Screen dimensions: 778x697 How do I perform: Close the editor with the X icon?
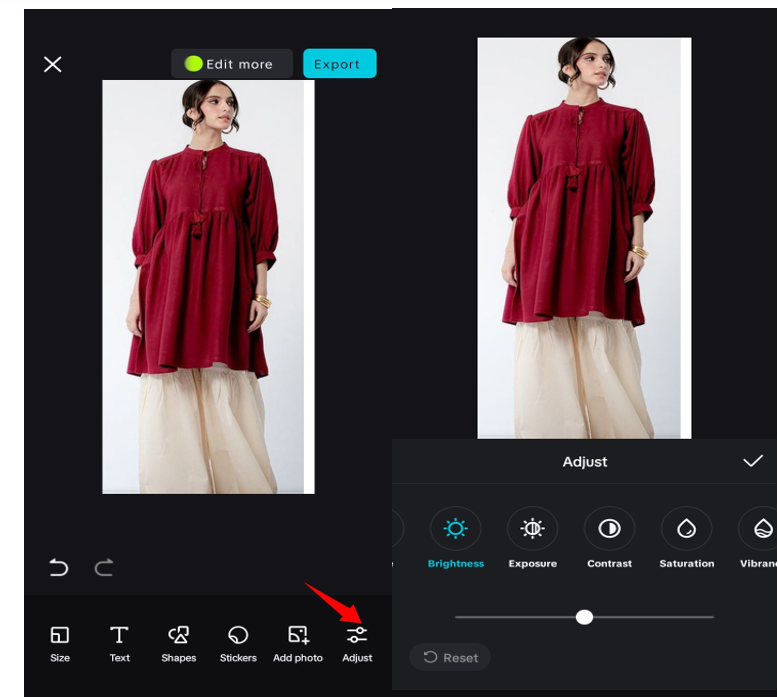pos(53,64)
